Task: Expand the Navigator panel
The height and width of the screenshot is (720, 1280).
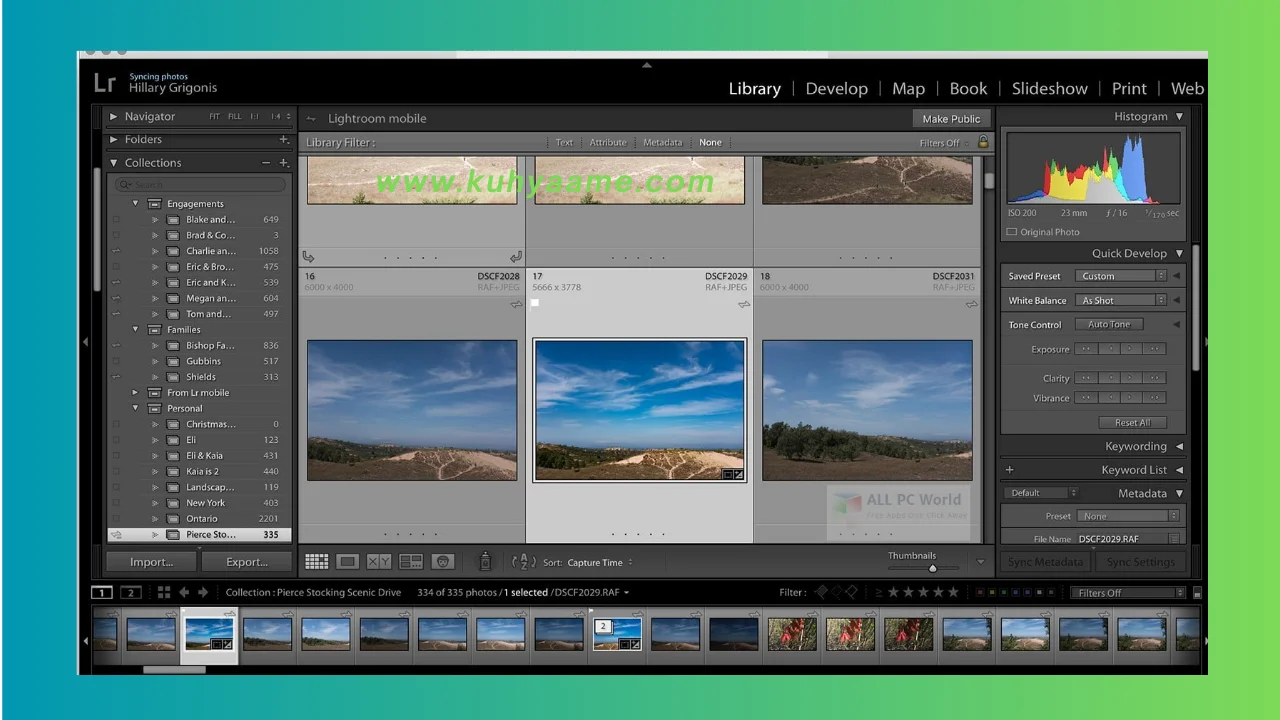Action: pyautogui.click(x=114, y=117)
